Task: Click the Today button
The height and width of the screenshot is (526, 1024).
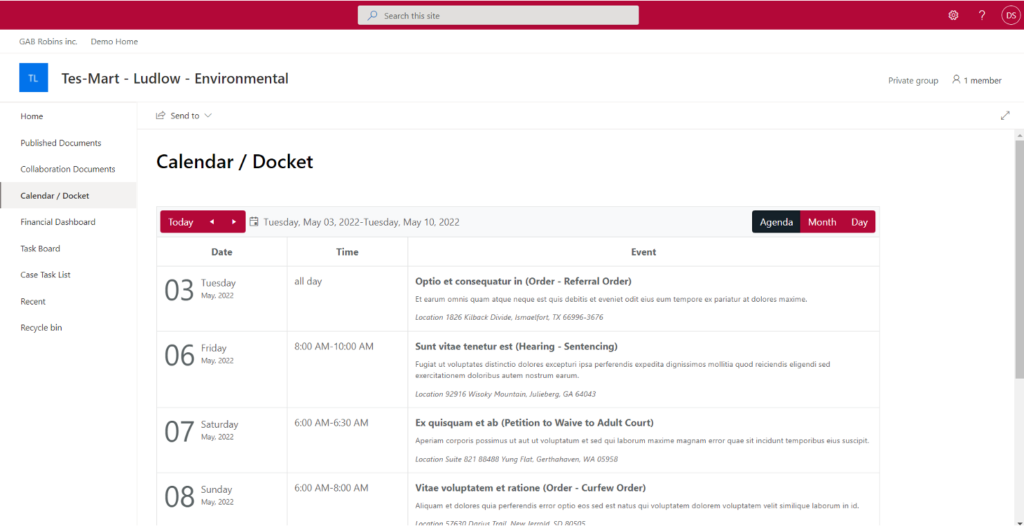Action: (181, 222)
